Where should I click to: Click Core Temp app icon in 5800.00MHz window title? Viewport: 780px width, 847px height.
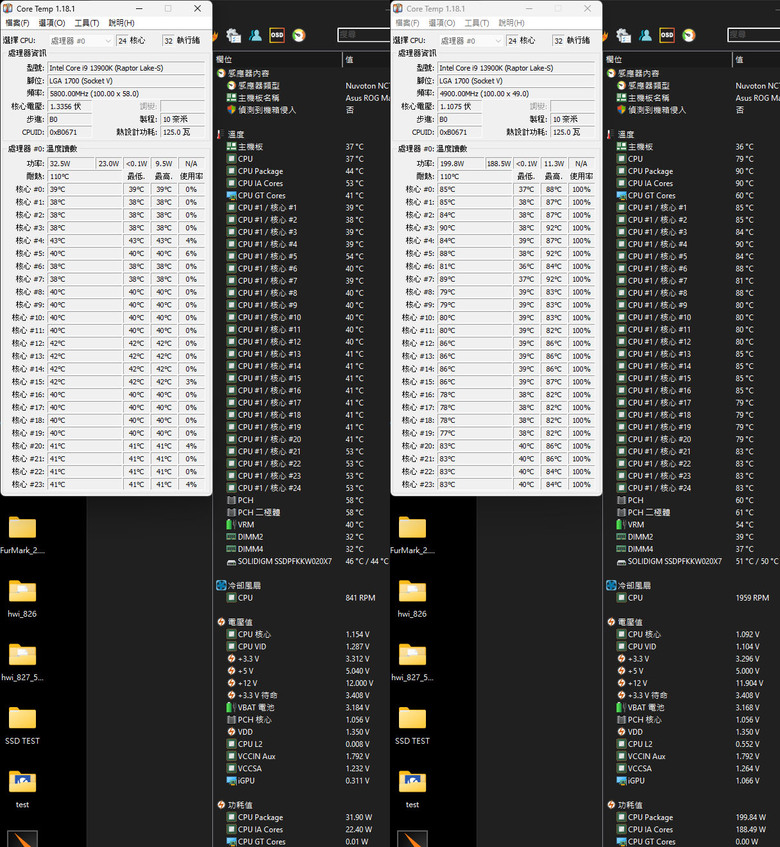coord(8,8)
